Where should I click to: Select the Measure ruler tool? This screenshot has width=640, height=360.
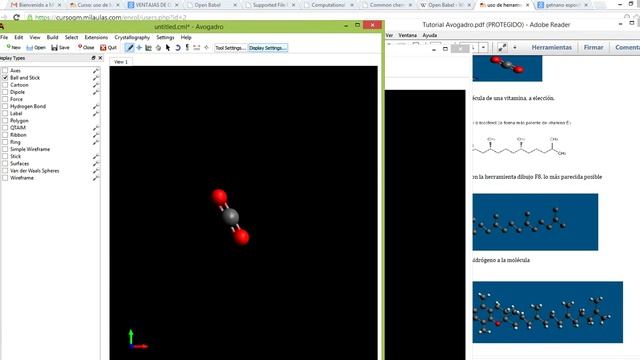tap(197, 48)
